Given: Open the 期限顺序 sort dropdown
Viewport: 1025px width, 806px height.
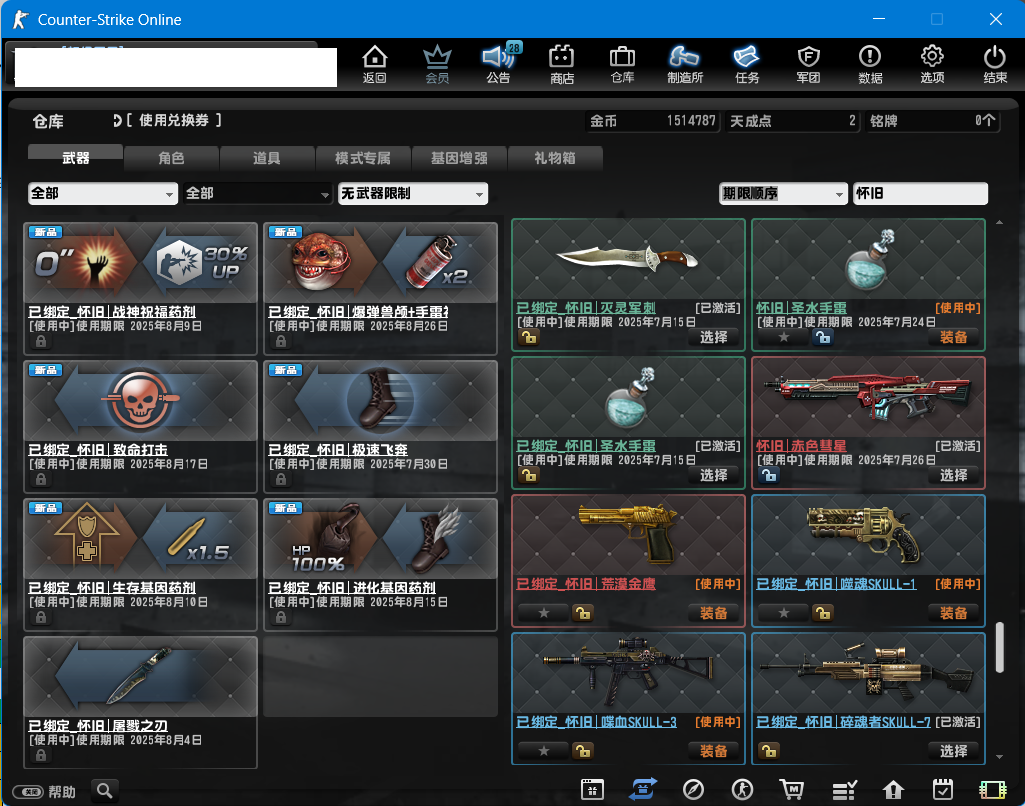Looking at the screenshot, I should [783, 193].
